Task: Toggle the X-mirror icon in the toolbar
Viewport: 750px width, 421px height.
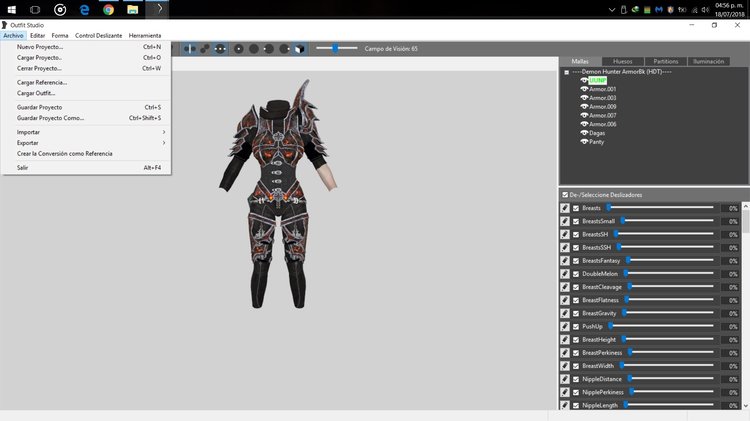Action: click(x=189, y=49)
